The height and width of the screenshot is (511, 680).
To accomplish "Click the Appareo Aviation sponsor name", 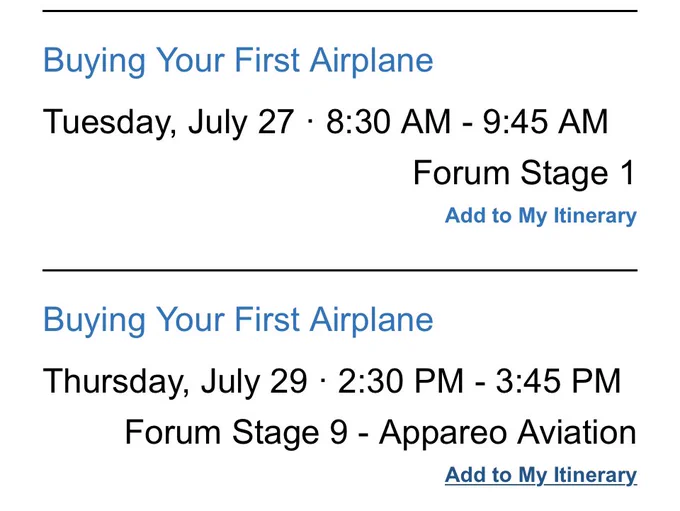I will pos(508,433).
